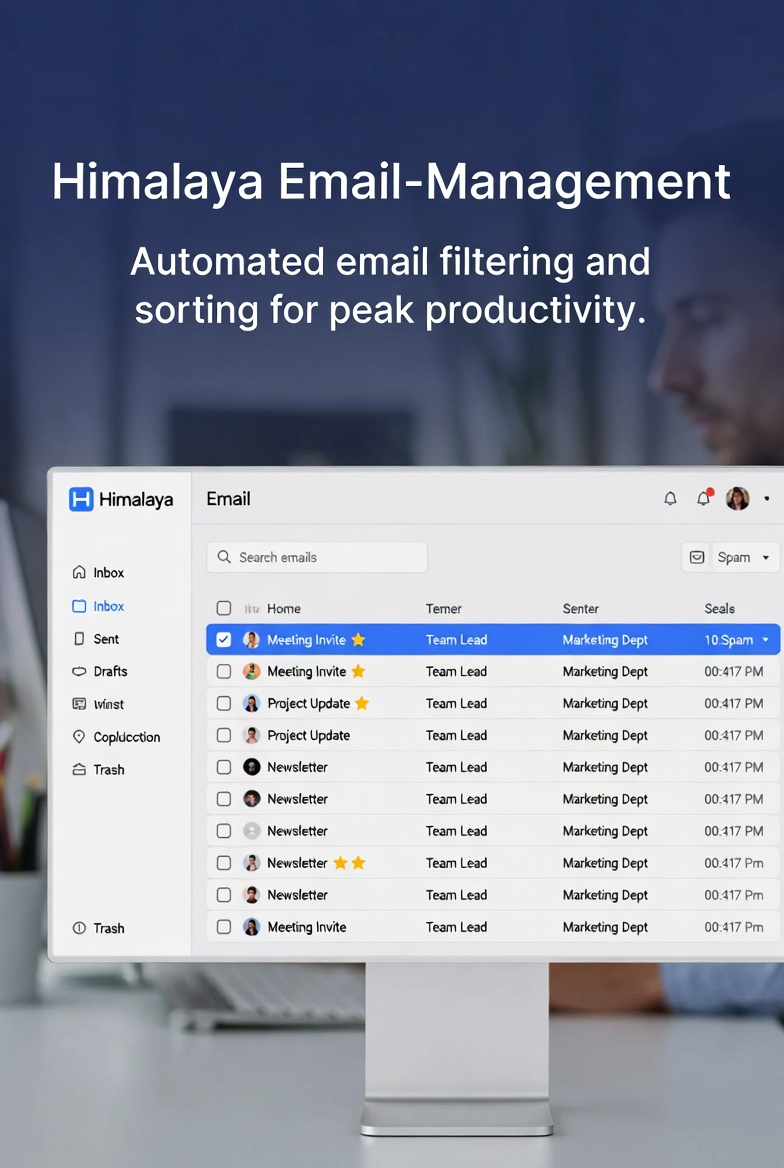
Task: Open the Spam dropdown above the table
Action: pyautogui.click(x=745, y=557)
